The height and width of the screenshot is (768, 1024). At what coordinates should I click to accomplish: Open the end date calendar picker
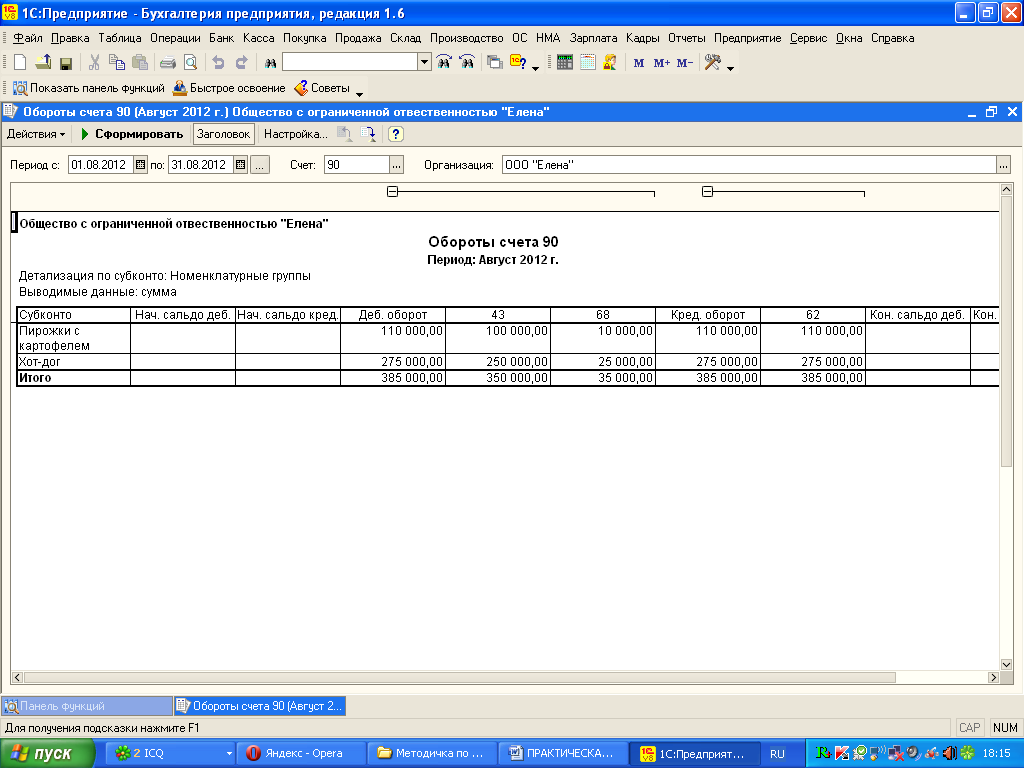tap(240, 165)
